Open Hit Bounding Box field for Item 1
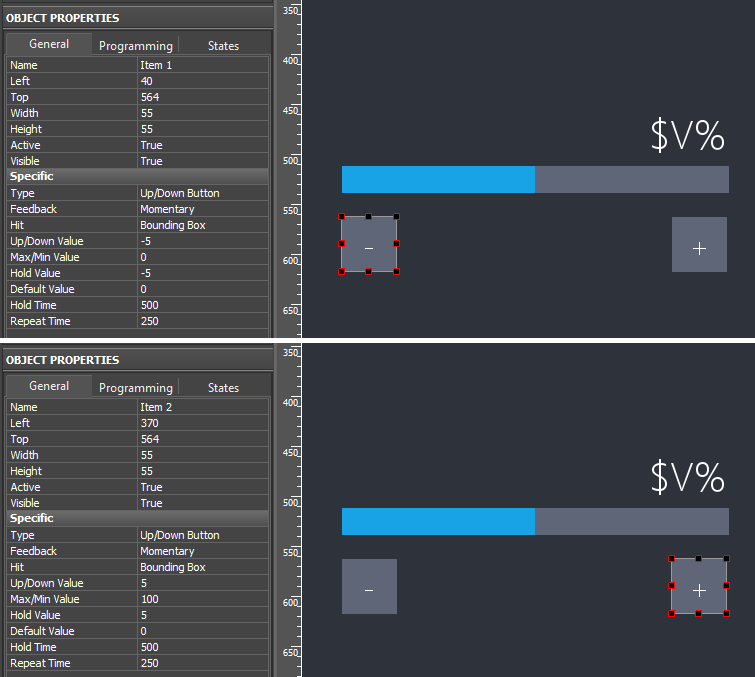 pyautogui.click(x=203, y=225)
